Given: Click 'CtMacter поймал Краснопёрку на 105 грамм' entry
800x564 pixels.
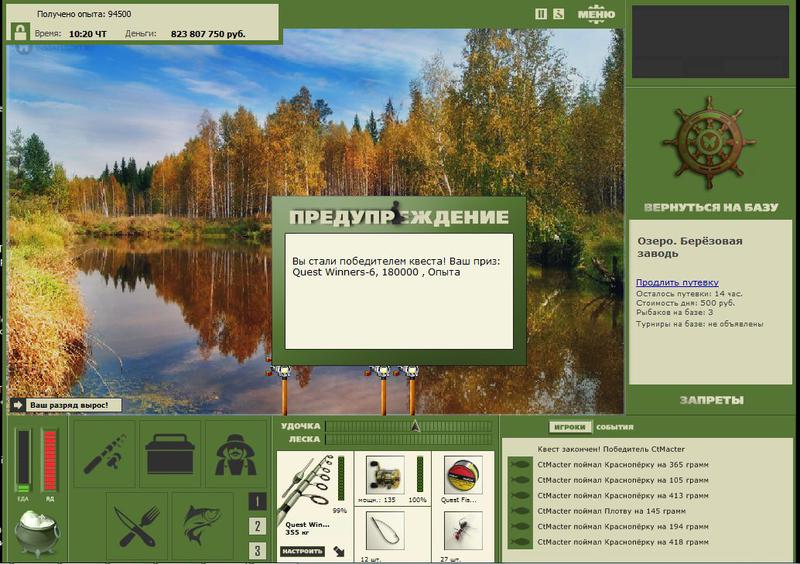Looking at the screenshot, I should [x=623, y=480].
